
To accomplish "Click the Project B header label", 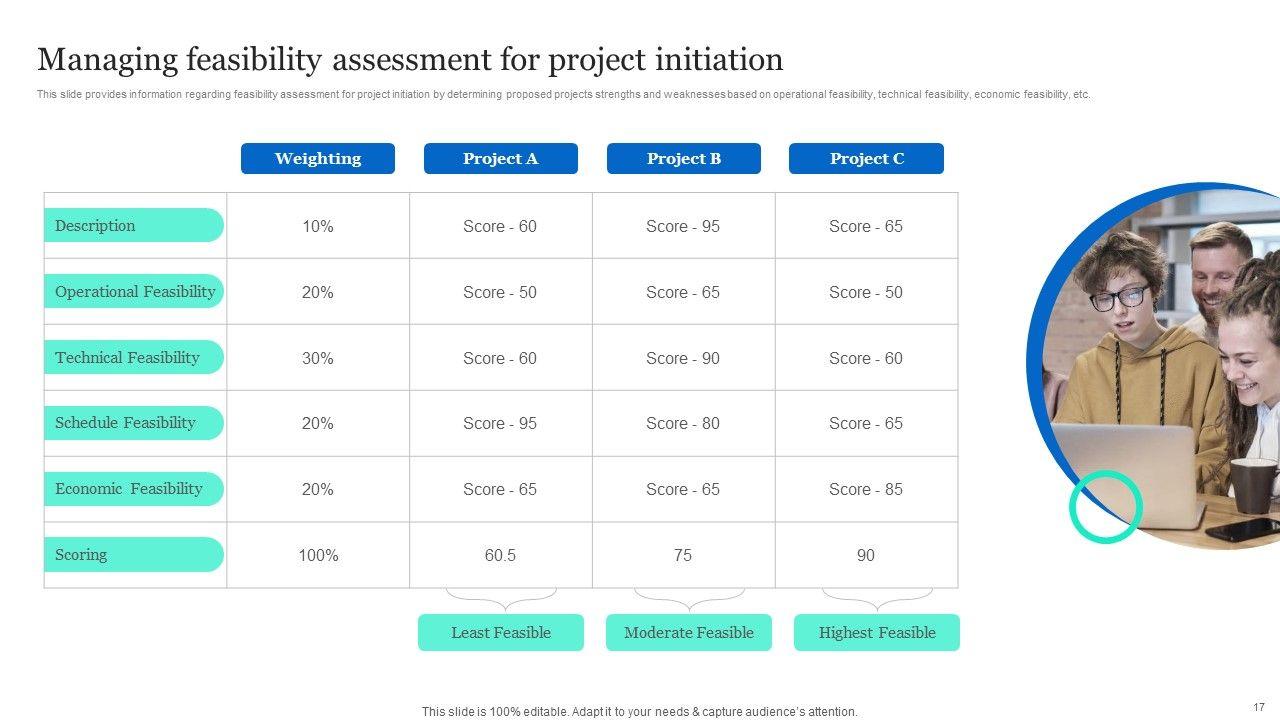I will (683, 159).
